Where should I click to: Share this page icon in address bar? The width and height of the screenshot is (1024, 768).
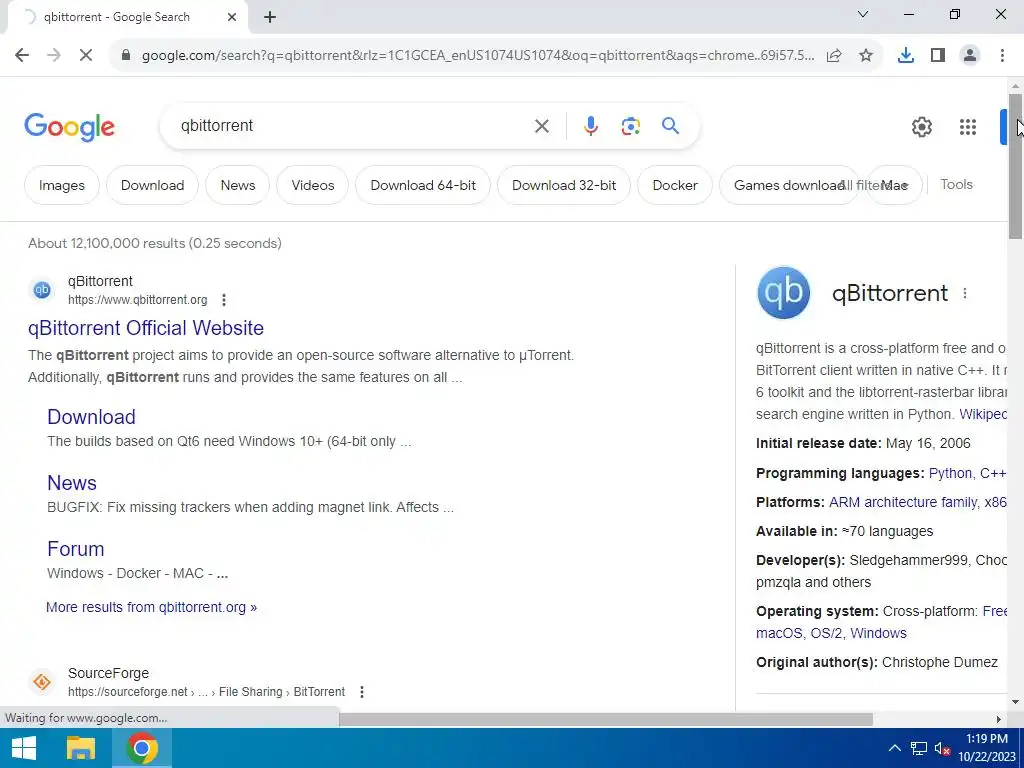coord(834,56)
